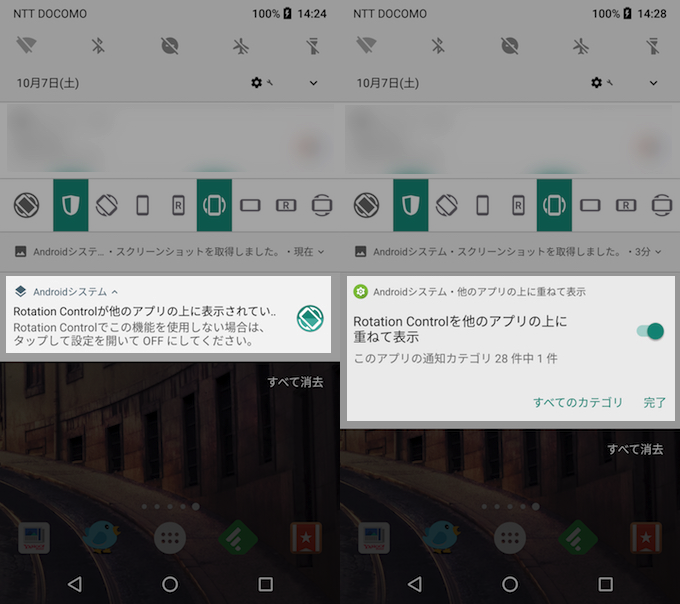Image resolution: width=680 pixels, height=604 pixels.
Task: Tap auto-rotate icon on right phone's rotation bar
Action: [x=446, y=205]
